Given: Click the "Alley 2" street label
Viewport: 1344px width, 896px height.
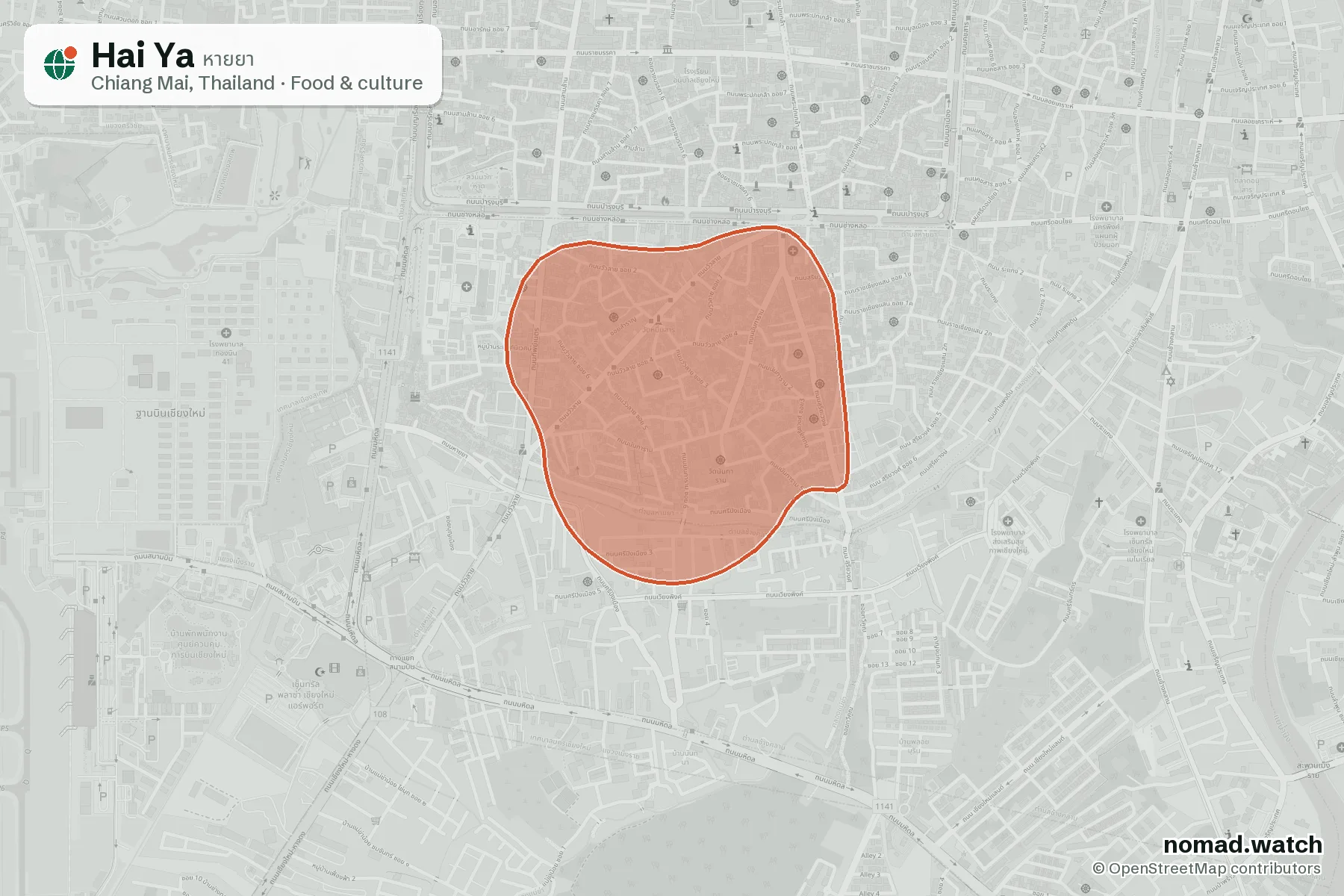Looking at the screenshot, I should click(871, 856).
